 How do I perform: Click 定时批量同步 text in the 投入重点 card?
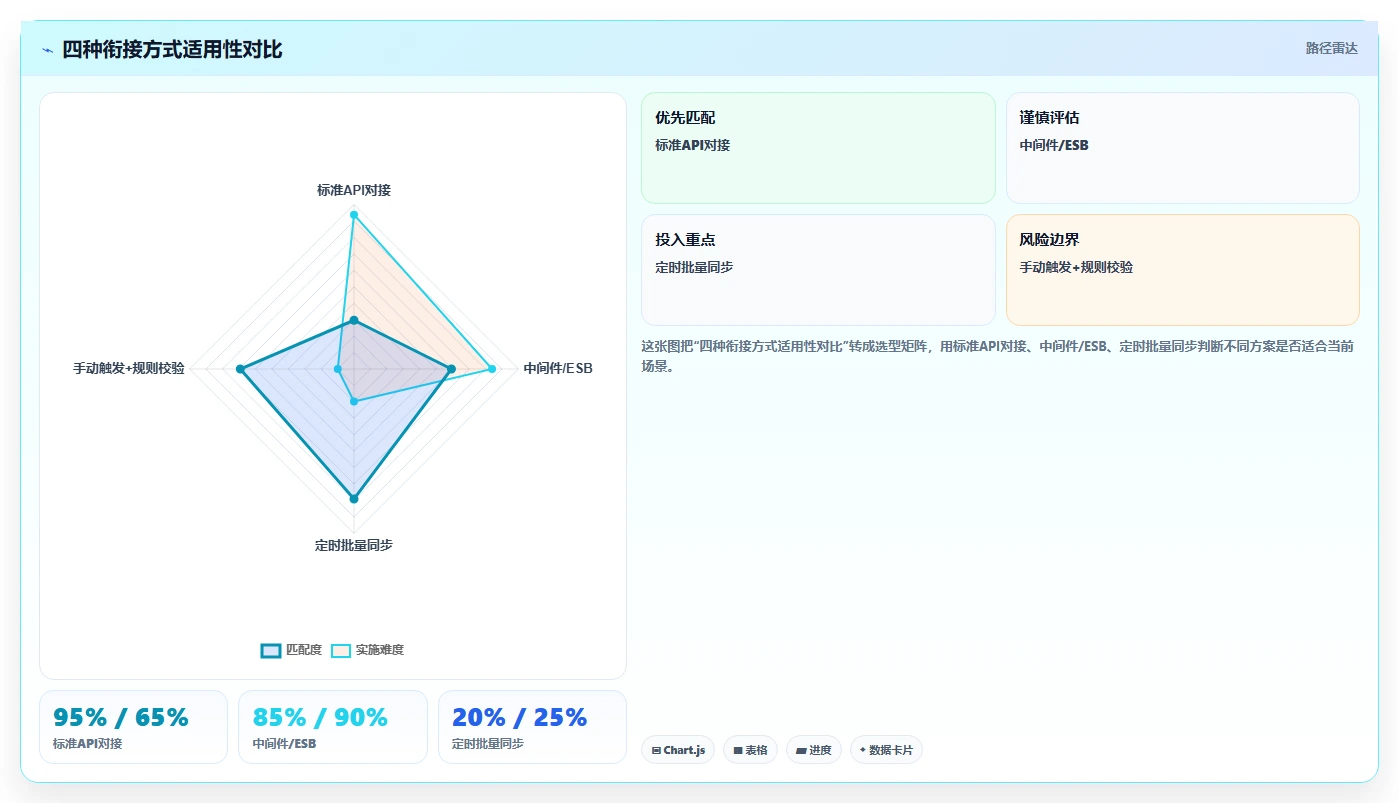coord(695,267)
